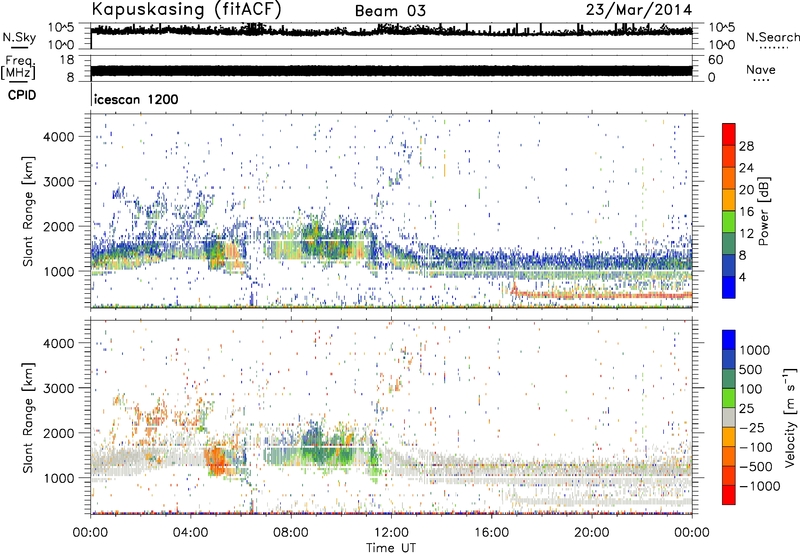Click the Kapuskasing (fitACF) title text
The height and width of the screenshot is (554, 800).
[186, 9]
